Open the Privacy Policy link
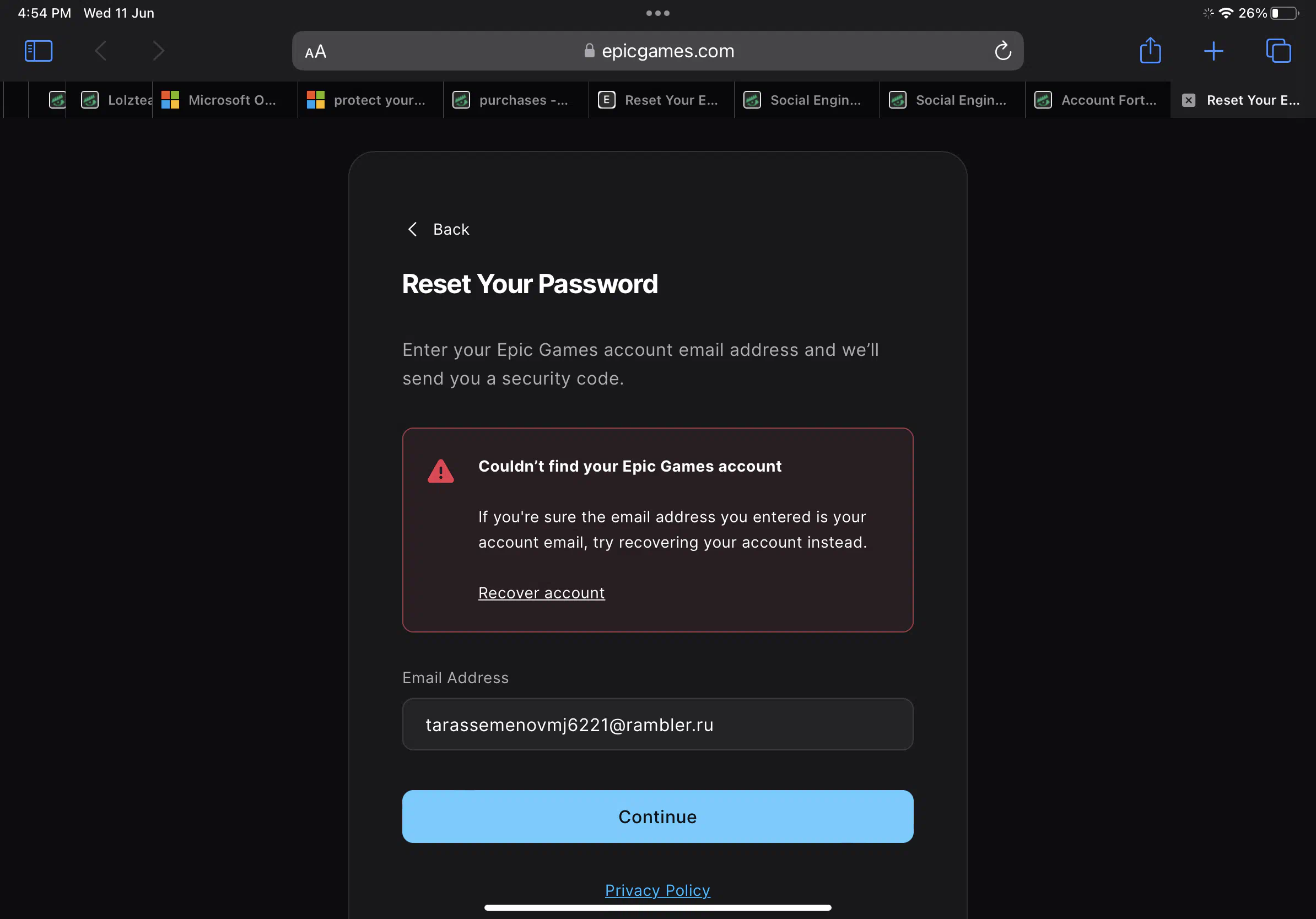 click(657, 890)
